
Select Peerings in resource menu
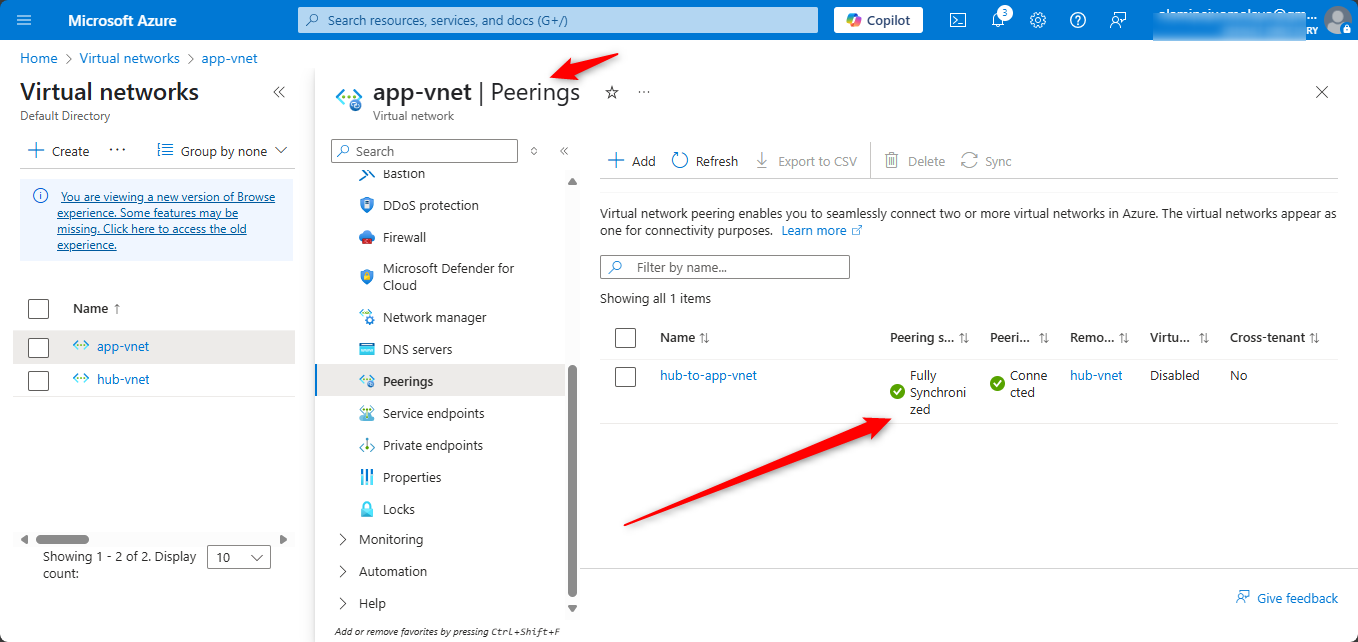[x=440, y=382]
